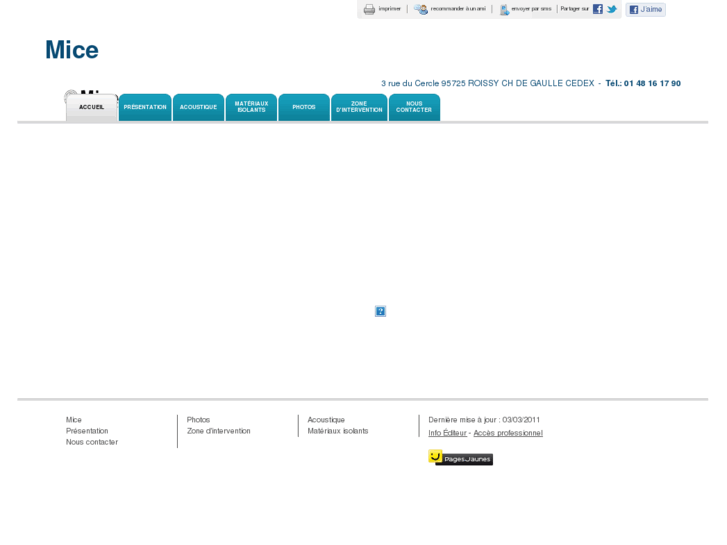Viewport: 727px width, 545px height.
Task: Click the Dernière mise à jour date text
Action: 484,420
